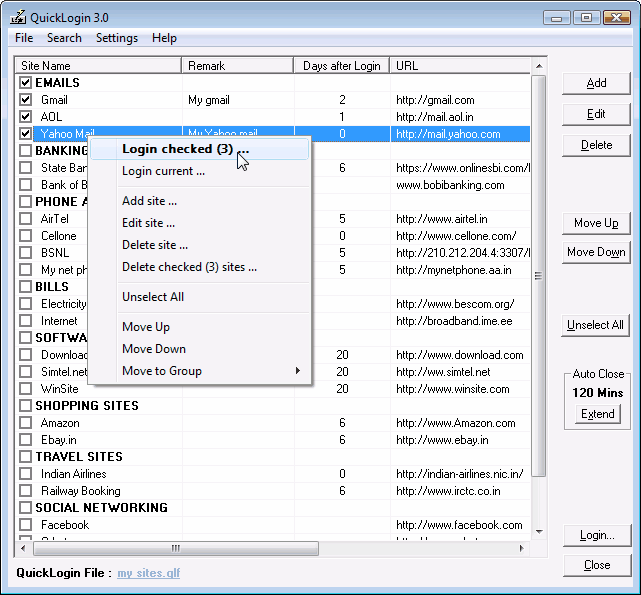Uncheck the AOL site checkbox

[x=25, y=117]
